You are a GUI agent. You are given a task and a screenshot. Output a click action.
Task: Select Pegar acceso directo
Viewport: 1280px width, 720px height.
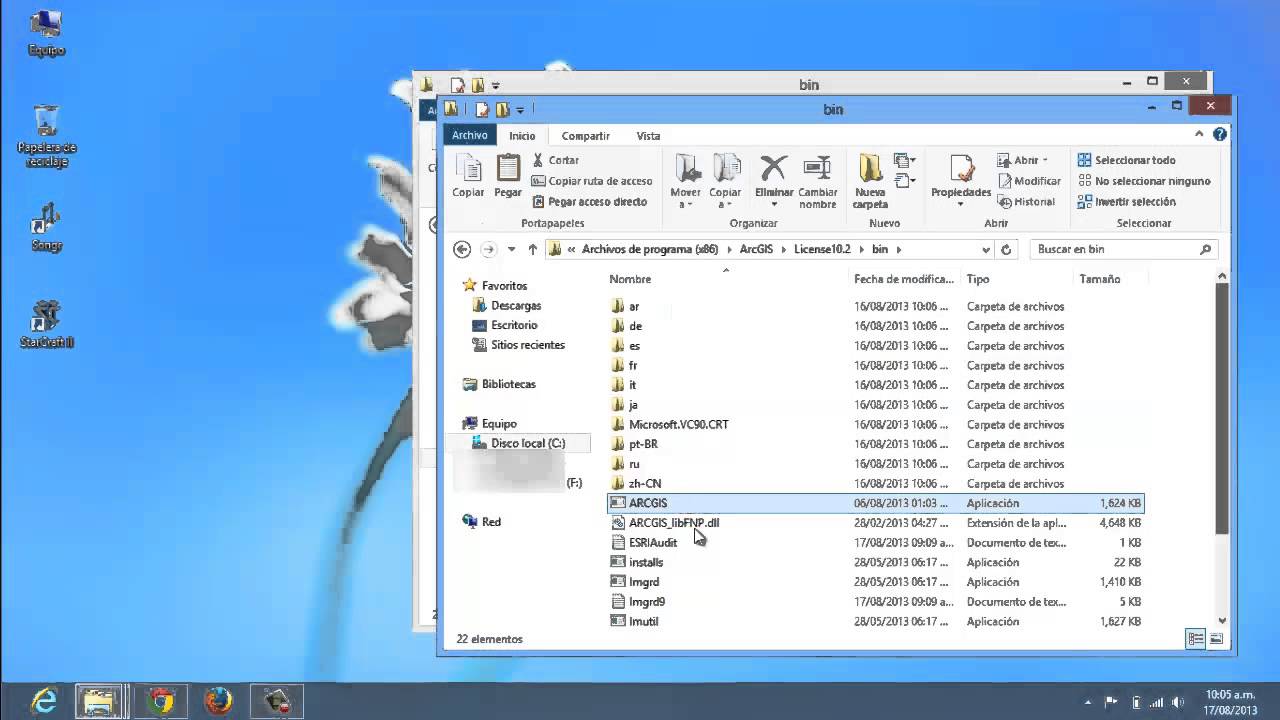(590, 201)
